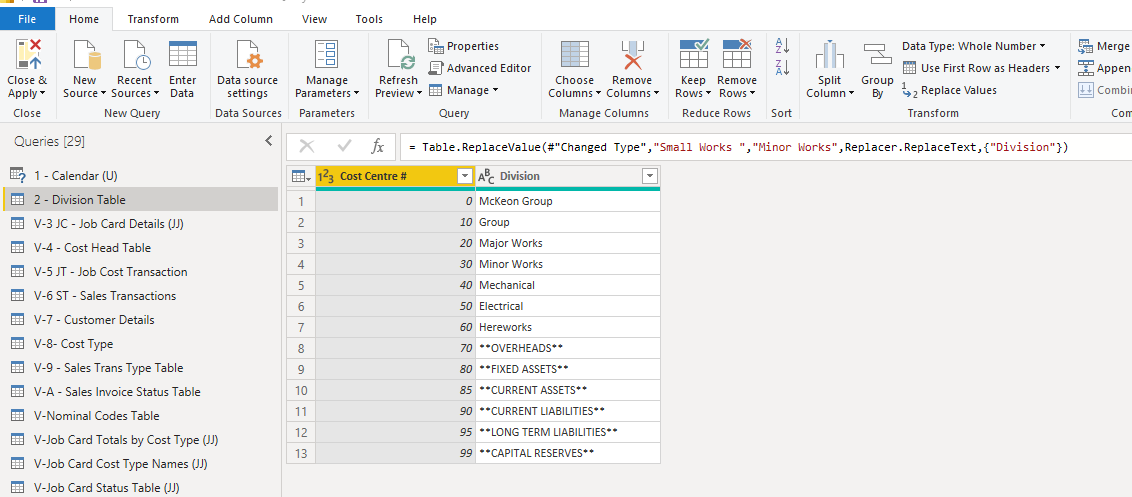
Task: Click inside the formula bar text
Action: click(738, 147)
